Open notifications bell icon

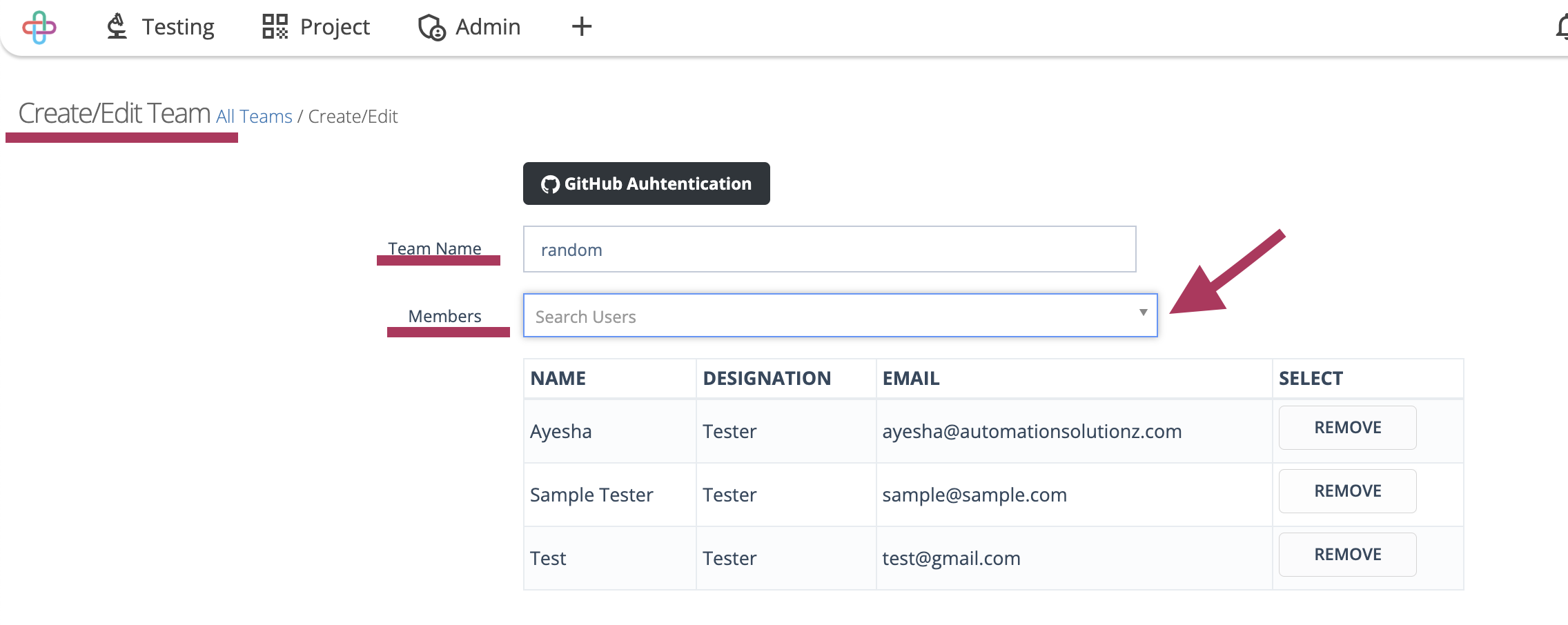click(x=1561, y=27)
